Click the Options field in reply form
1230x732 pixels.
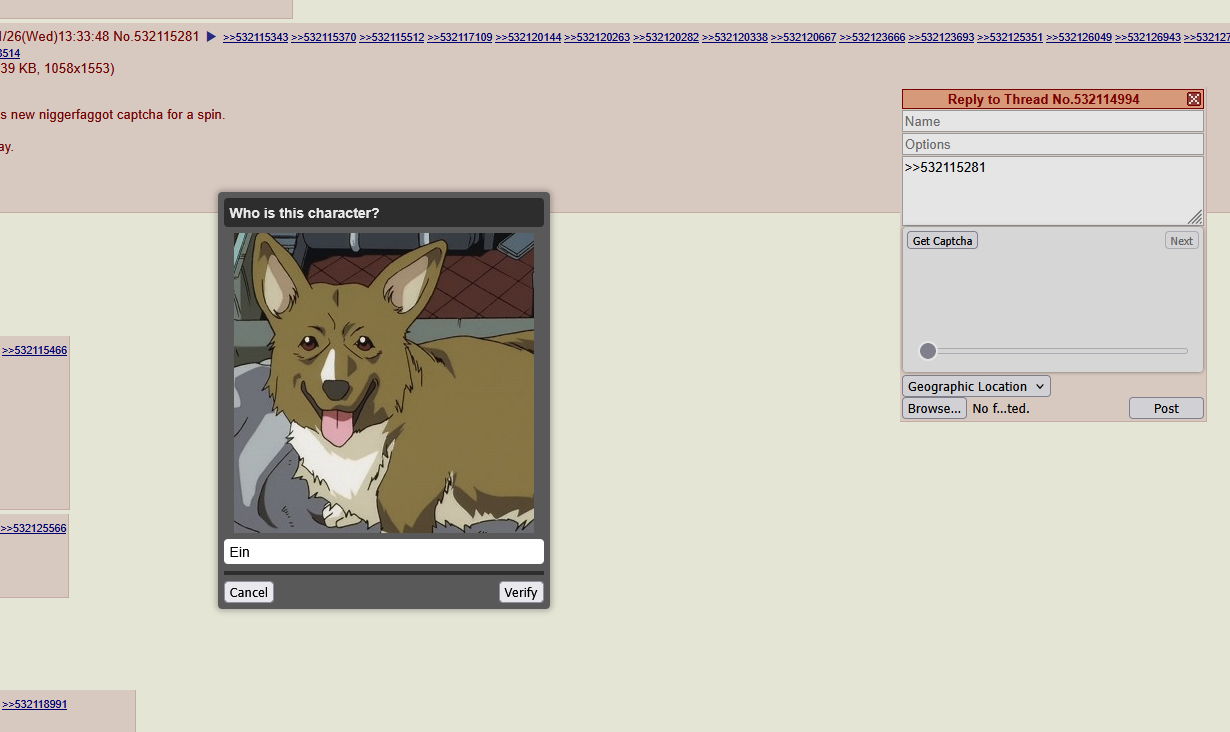coord(1053,144)
